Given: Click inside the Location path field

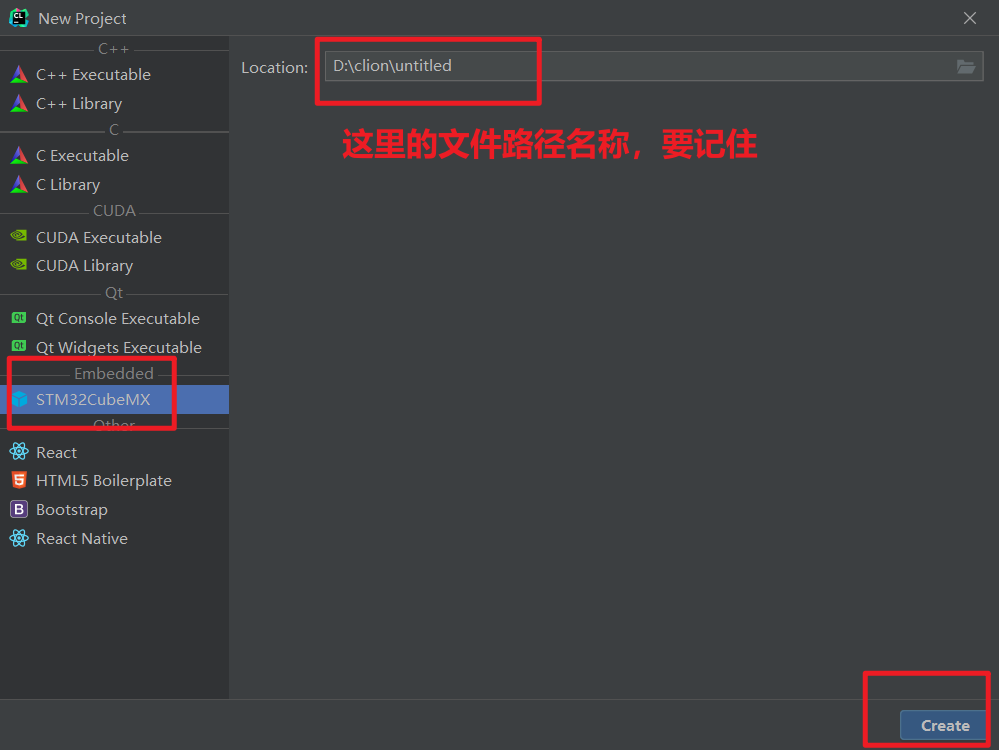Looking at the screenshot, I should point(430,65).
